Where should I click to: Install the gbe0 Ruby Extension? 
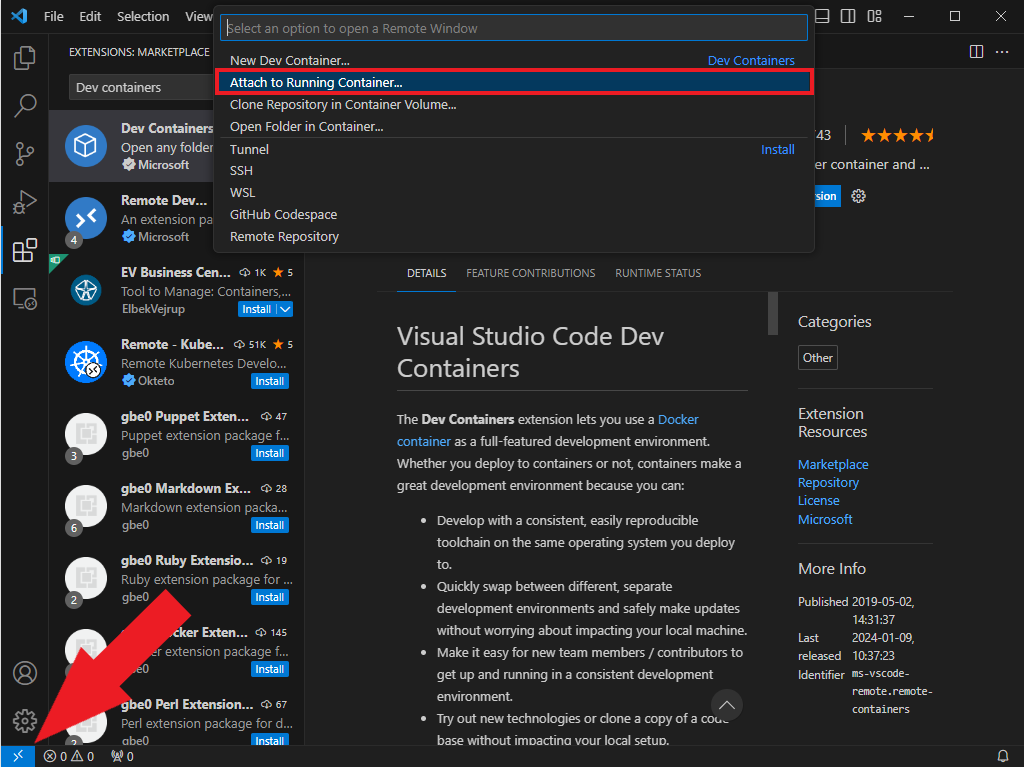tap(270, 597)
